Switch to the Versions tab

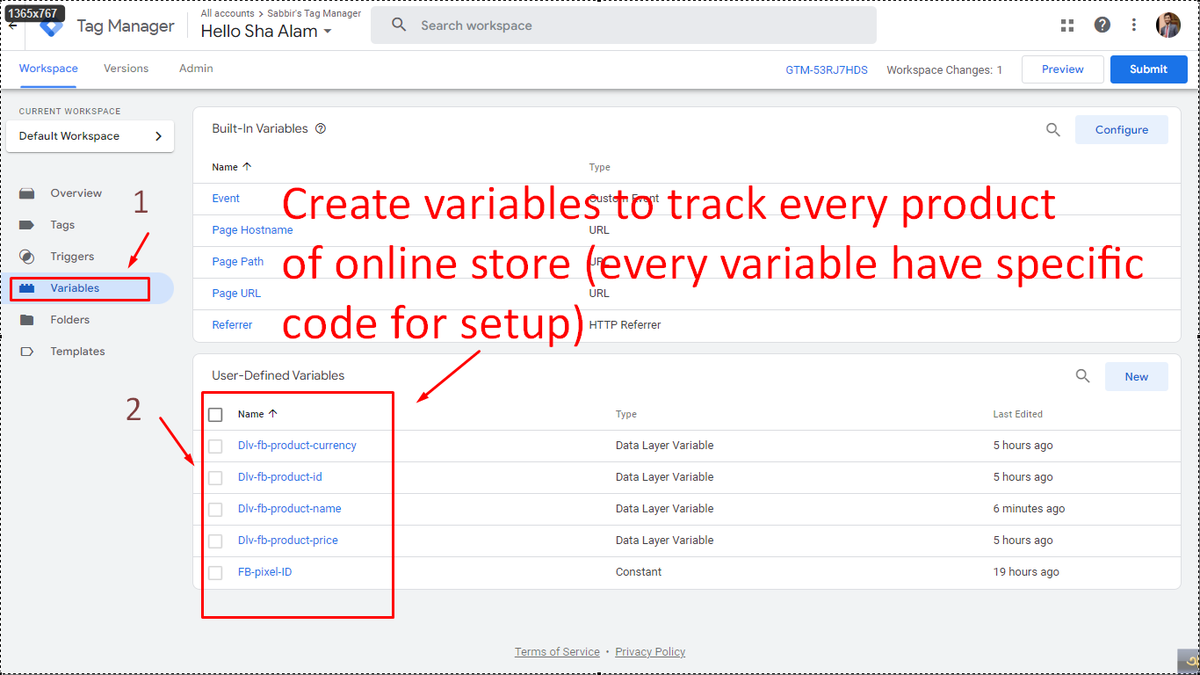tap(126, 69)
